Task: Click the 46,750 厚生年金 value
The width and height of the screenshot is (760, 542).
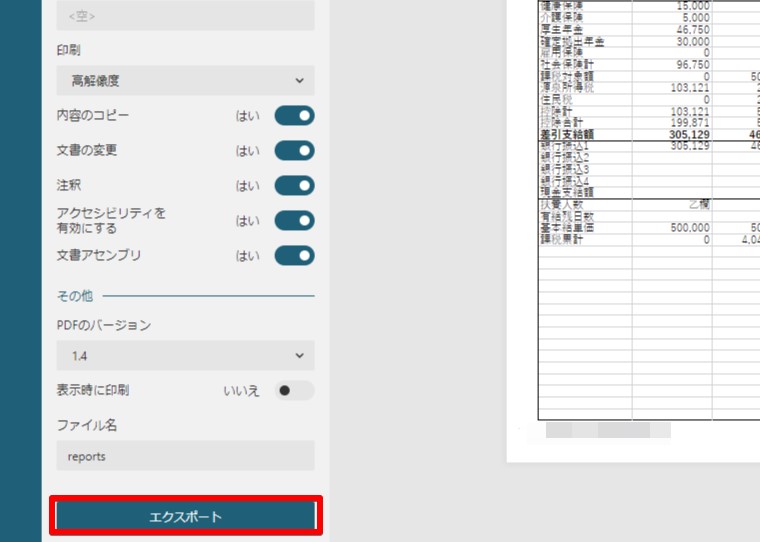Action: point(693,30)
